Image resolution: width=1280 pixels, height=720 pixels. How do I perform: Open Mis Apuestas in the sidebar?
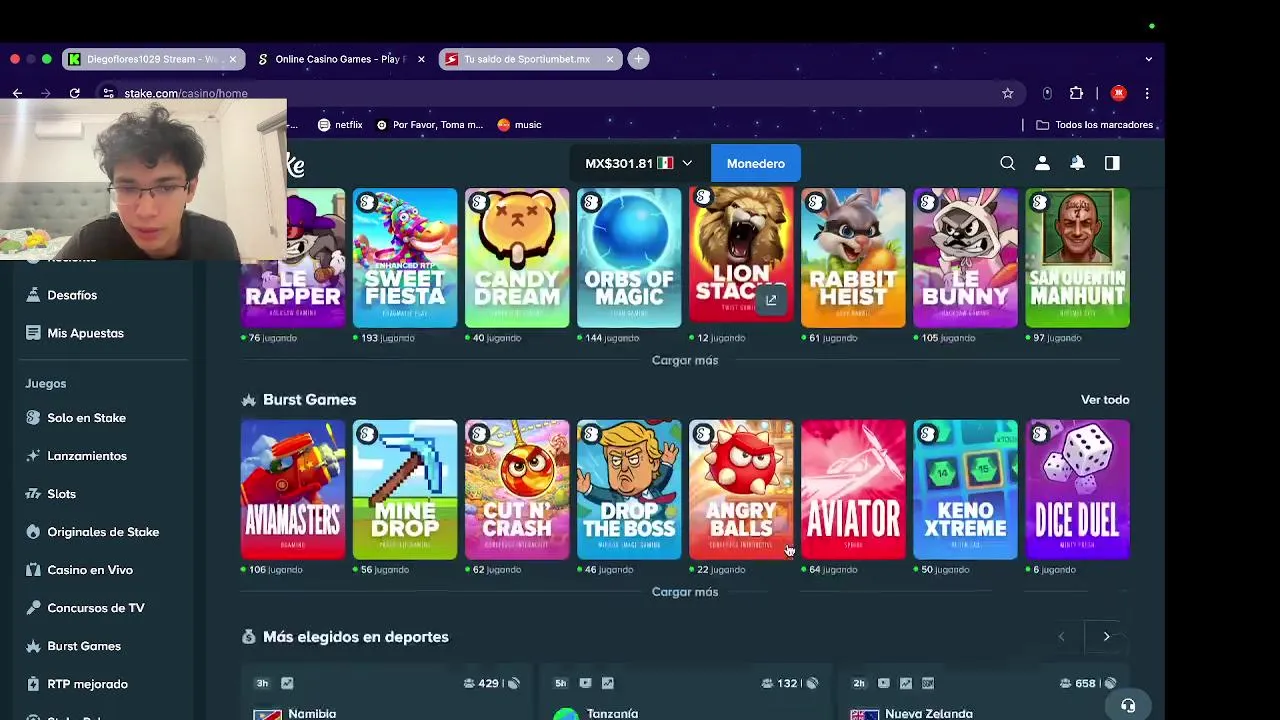tap(85, 333)
